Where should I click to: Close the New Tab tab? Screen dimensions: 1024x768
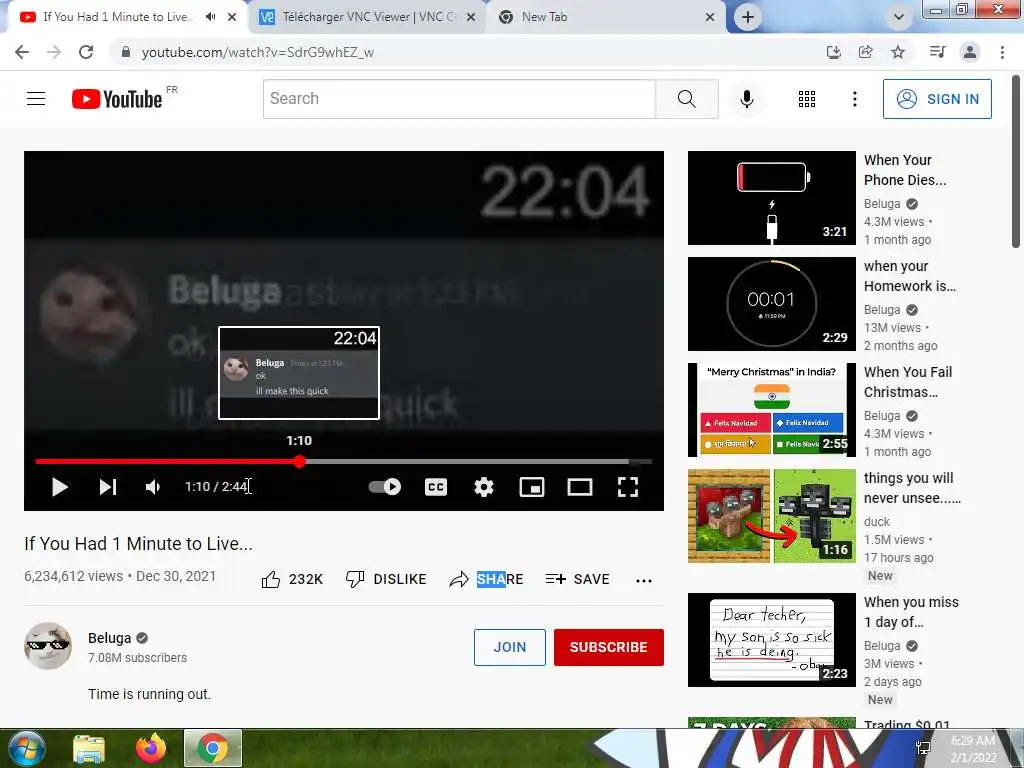point(710,17)
